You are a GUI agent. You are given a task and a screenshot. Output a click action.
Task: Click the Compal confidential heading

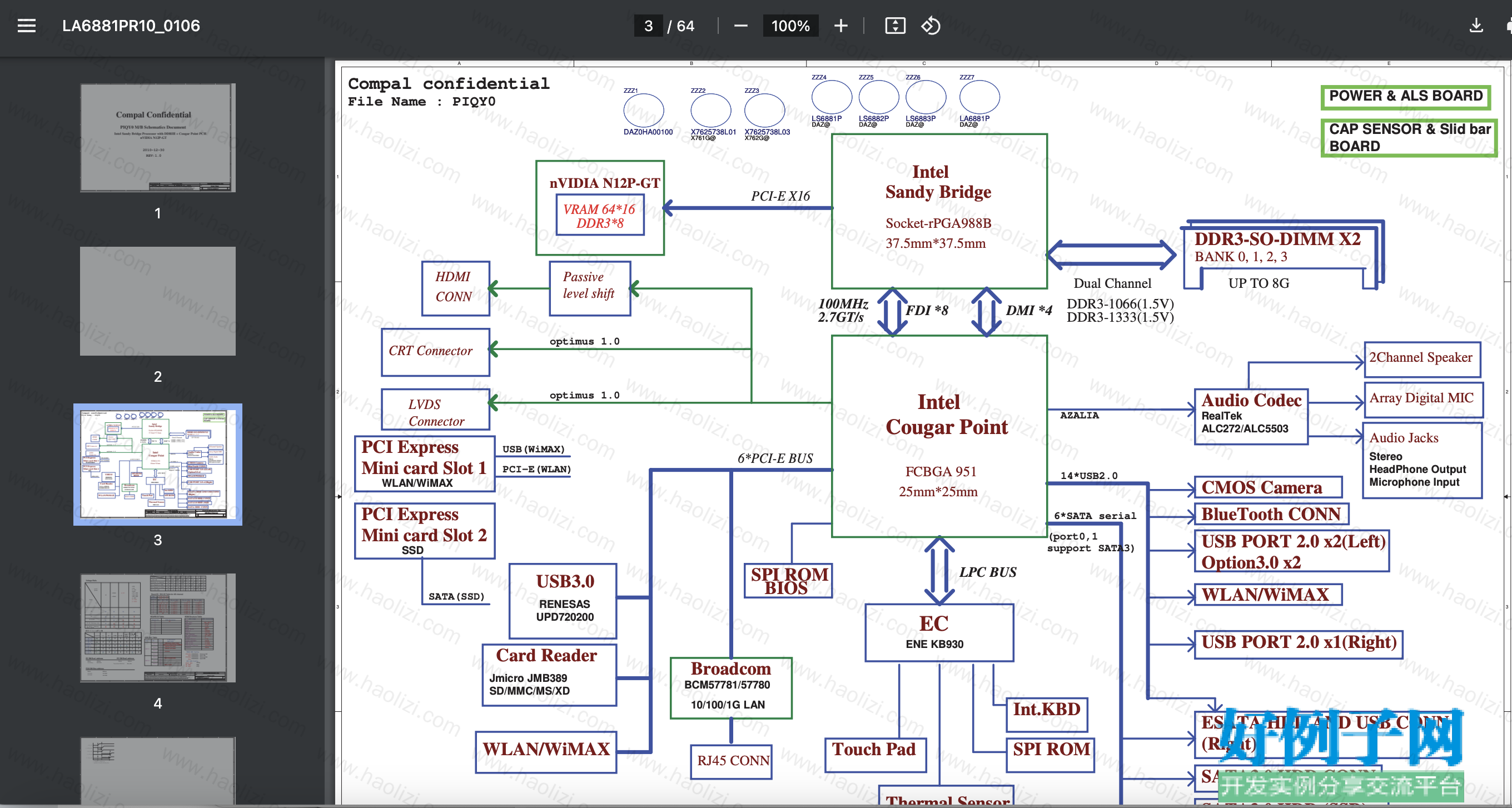449,84
